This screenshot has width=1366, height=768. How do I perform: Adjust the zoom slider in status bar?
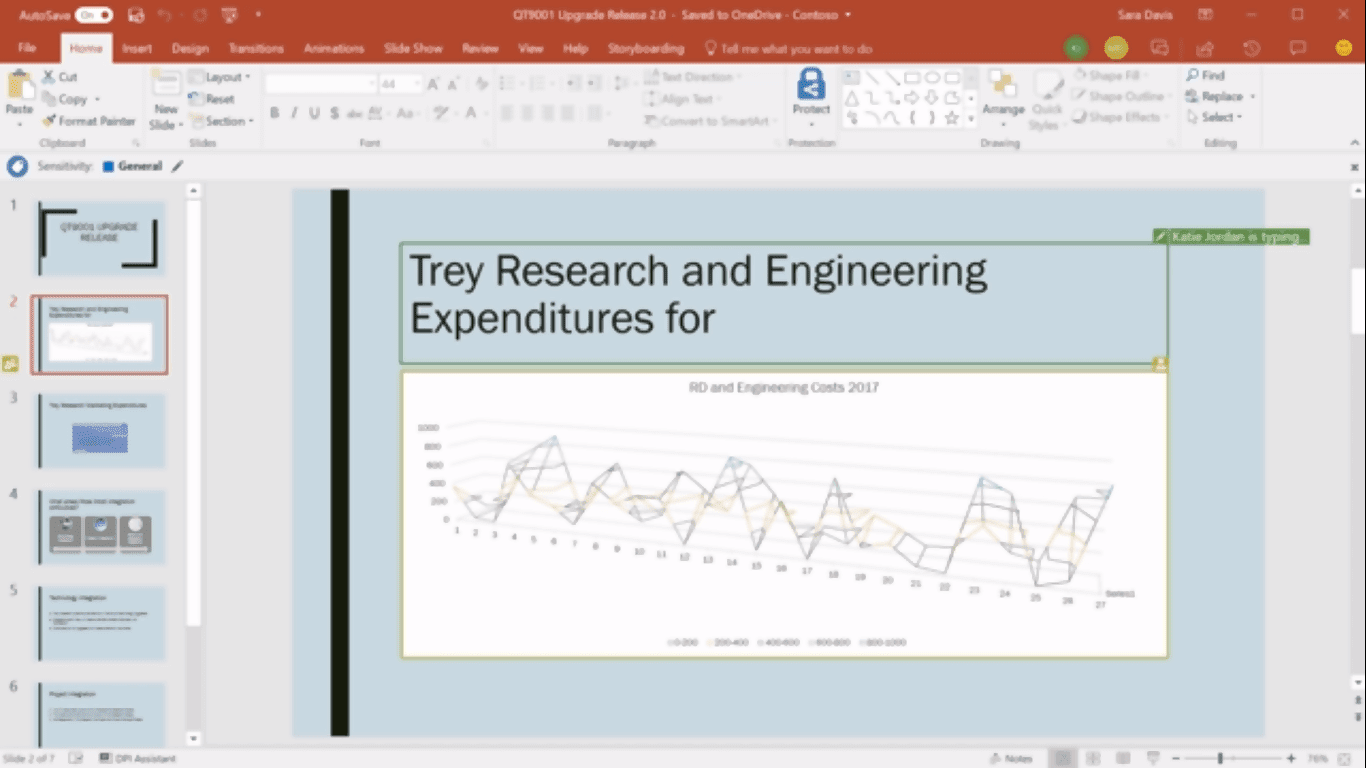coord(1218,758)
